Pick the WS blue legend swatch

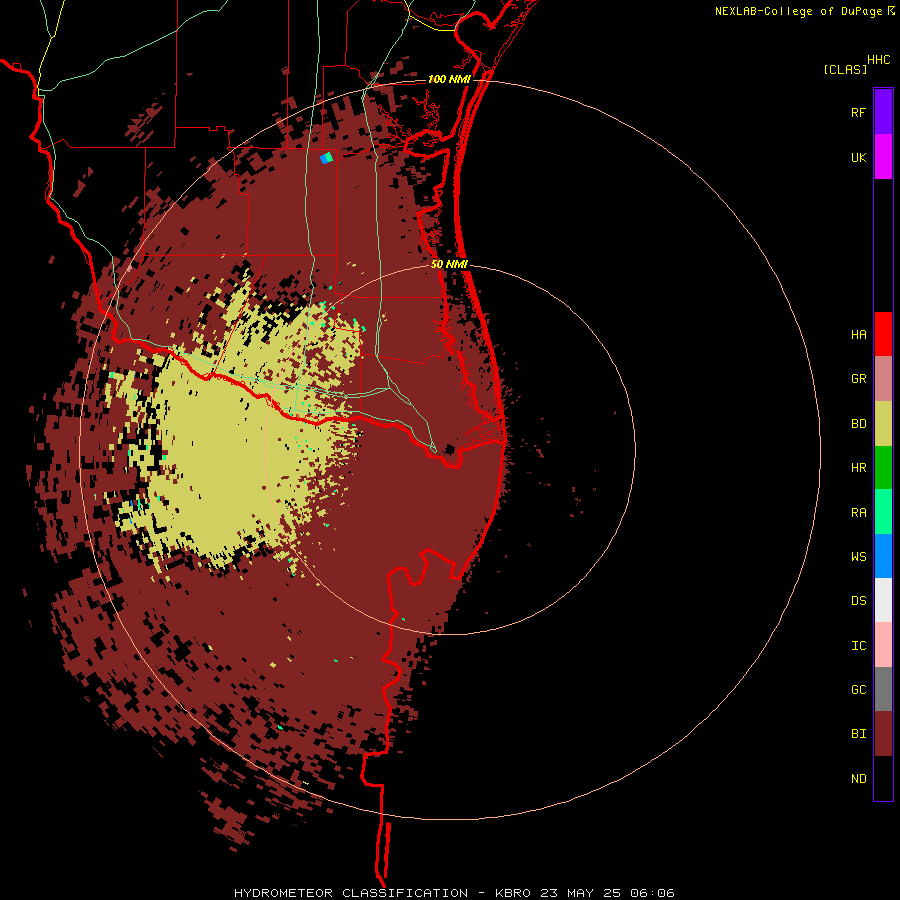(x=883, y=556)
